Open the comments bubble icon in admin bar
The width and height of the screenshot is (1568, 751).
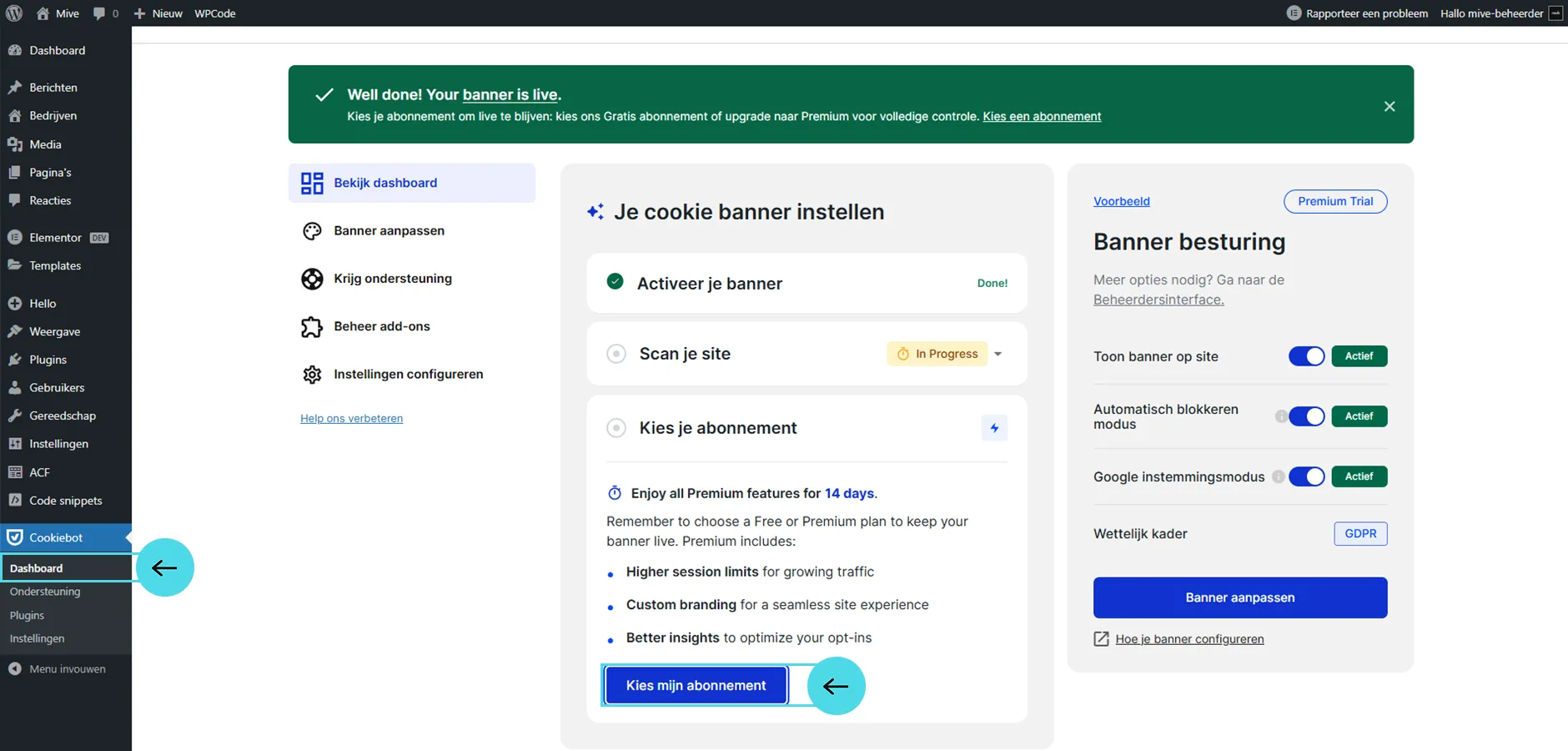click(100, 13)
